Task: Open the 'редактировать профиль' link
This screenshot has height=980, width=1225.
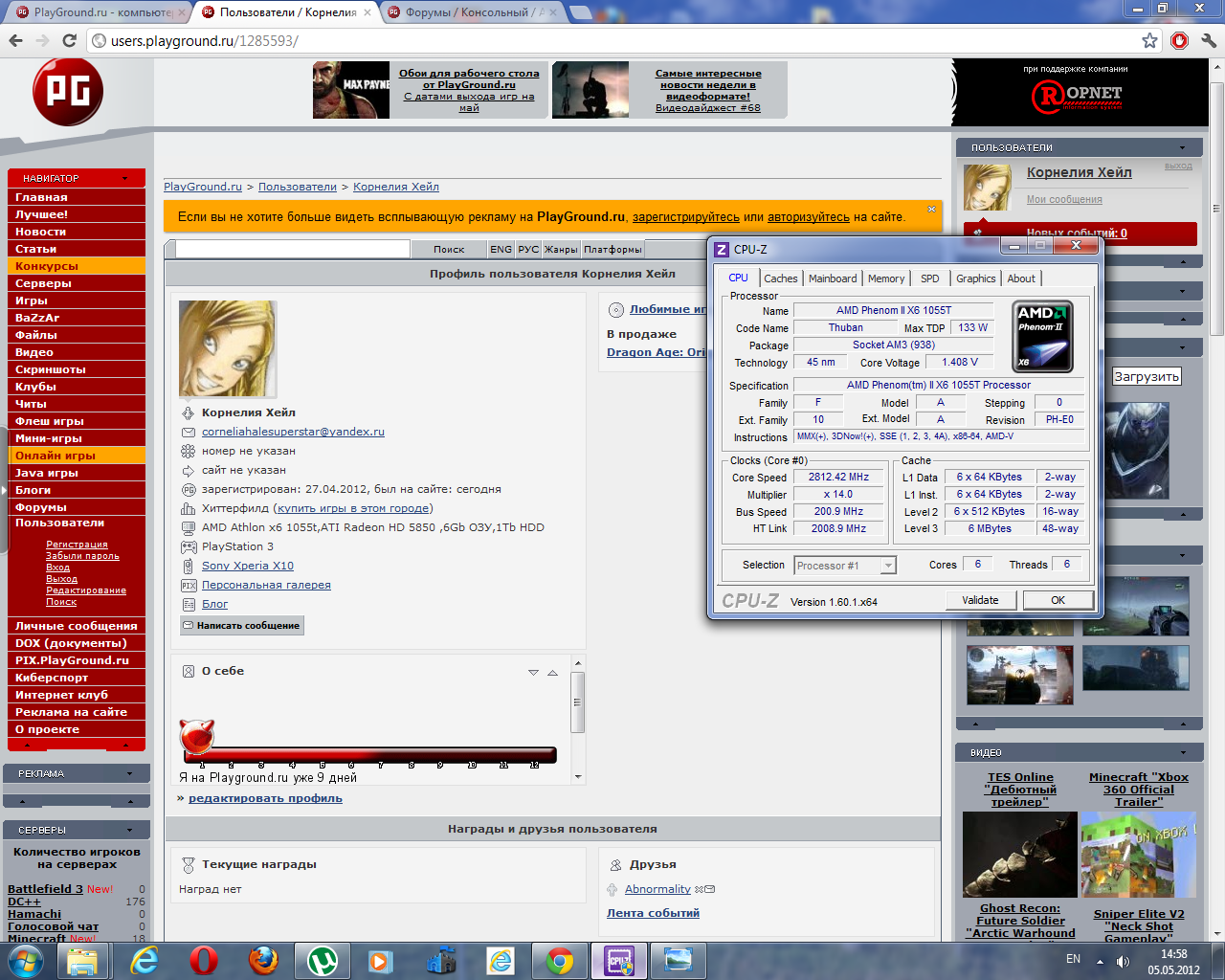Action: click(265, 798)
